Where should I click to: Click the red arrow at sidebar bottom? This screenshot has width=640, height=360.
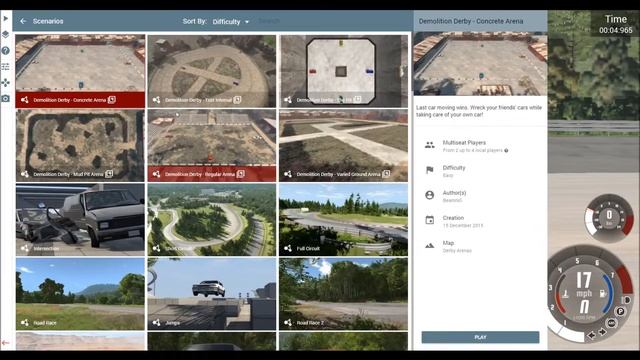pos(5,343)
